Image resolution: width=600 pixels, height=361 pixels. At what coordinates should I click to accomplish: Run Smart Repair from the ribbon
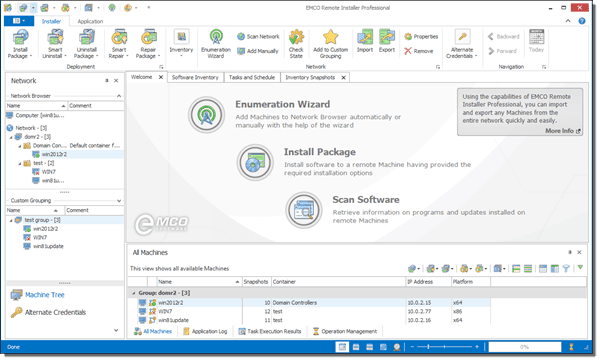coord(119,44)
